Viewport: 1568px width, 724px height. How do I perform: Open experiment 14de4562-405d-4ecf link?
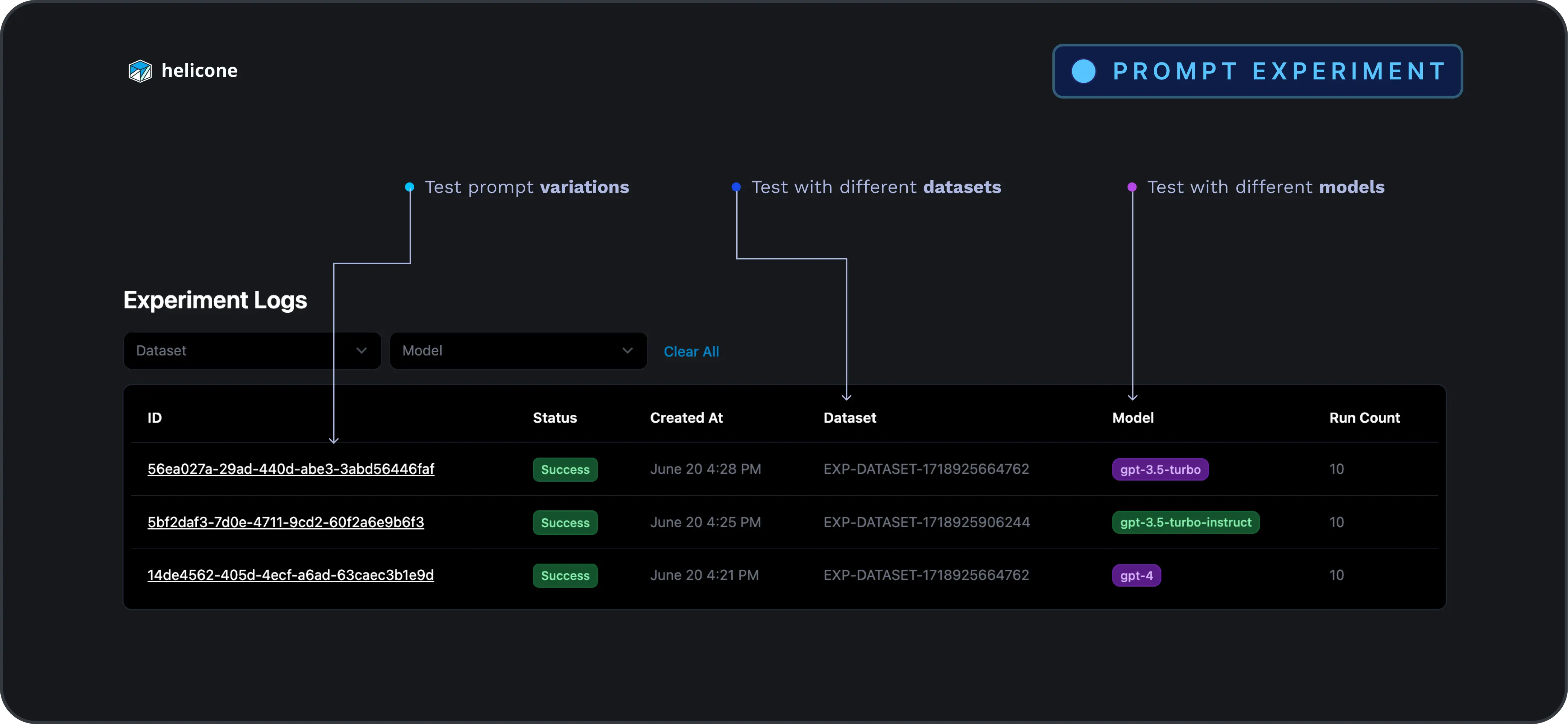click(290, 575)
